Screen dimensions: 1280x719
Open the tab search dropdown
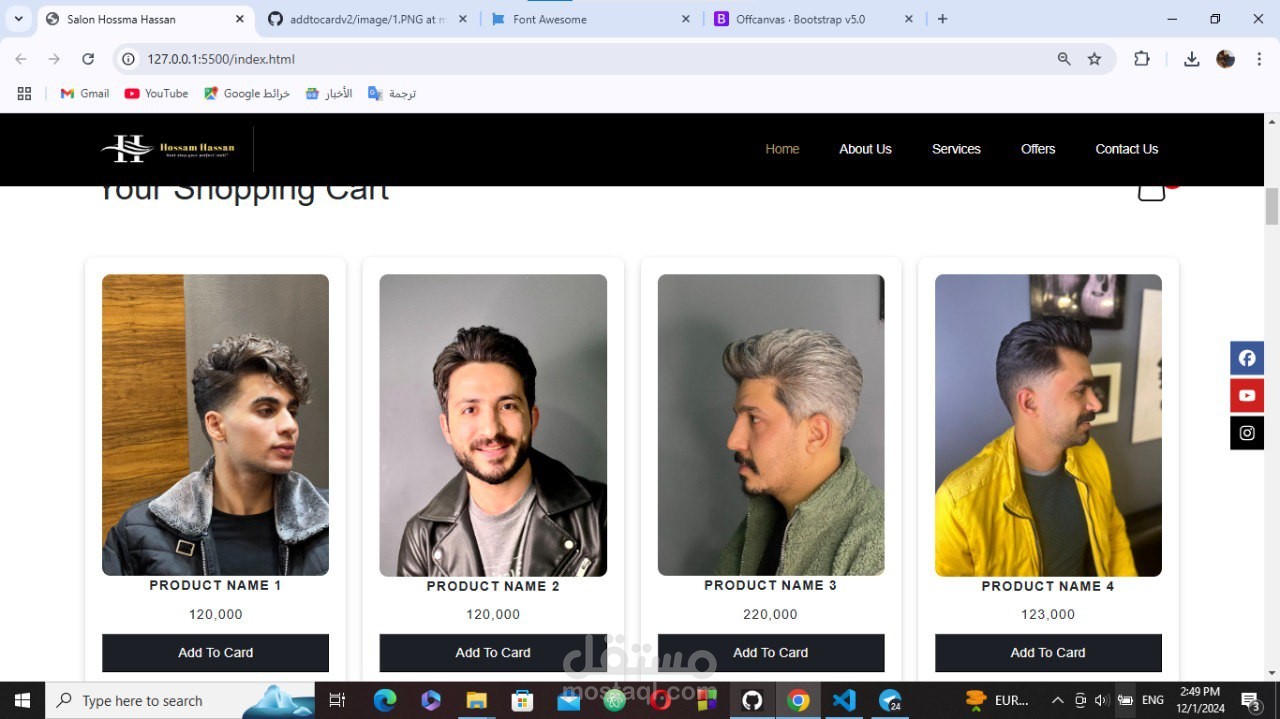pos(18,19)
